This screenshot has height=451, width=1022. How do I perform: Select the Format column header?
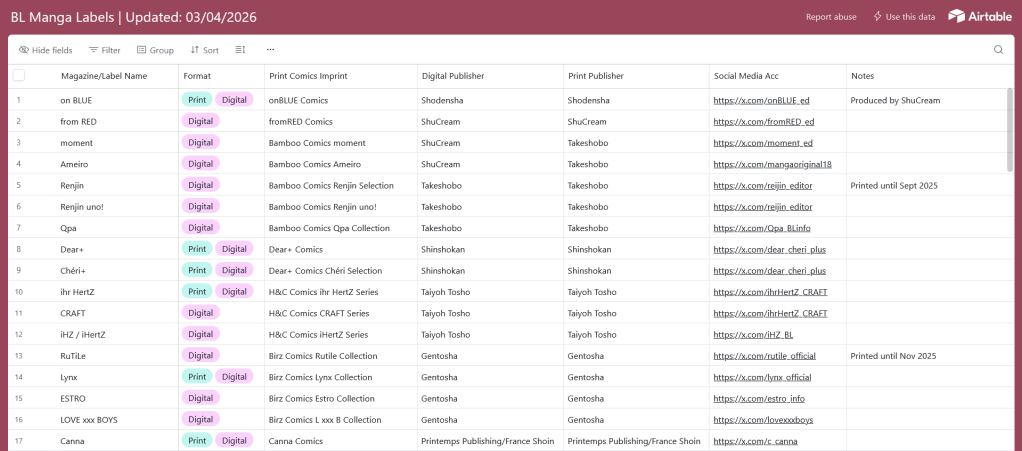point(197,76)
